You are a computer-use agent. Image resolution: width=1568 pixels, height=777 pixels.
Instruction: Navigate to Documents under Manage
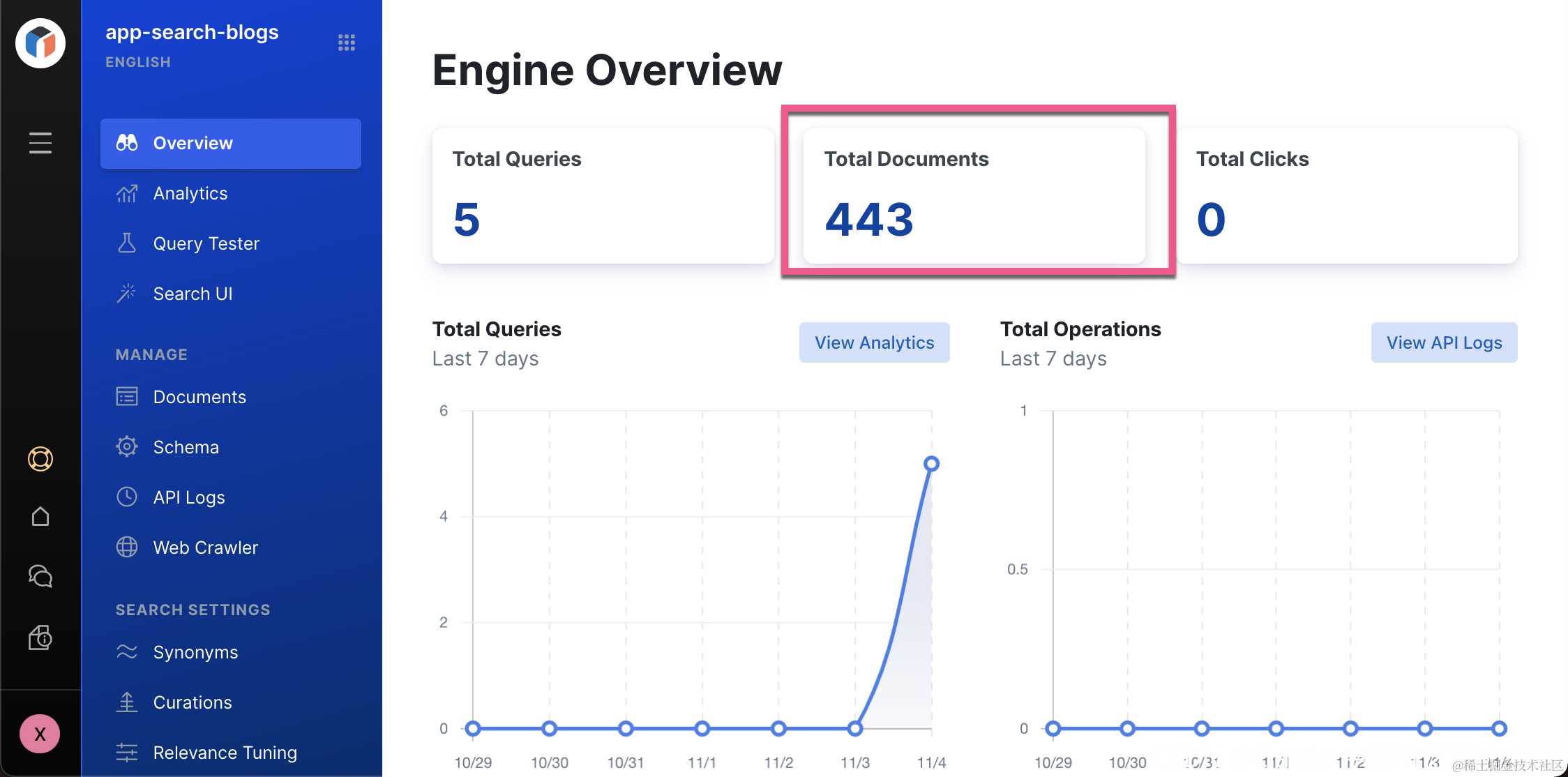coord(199,397)
